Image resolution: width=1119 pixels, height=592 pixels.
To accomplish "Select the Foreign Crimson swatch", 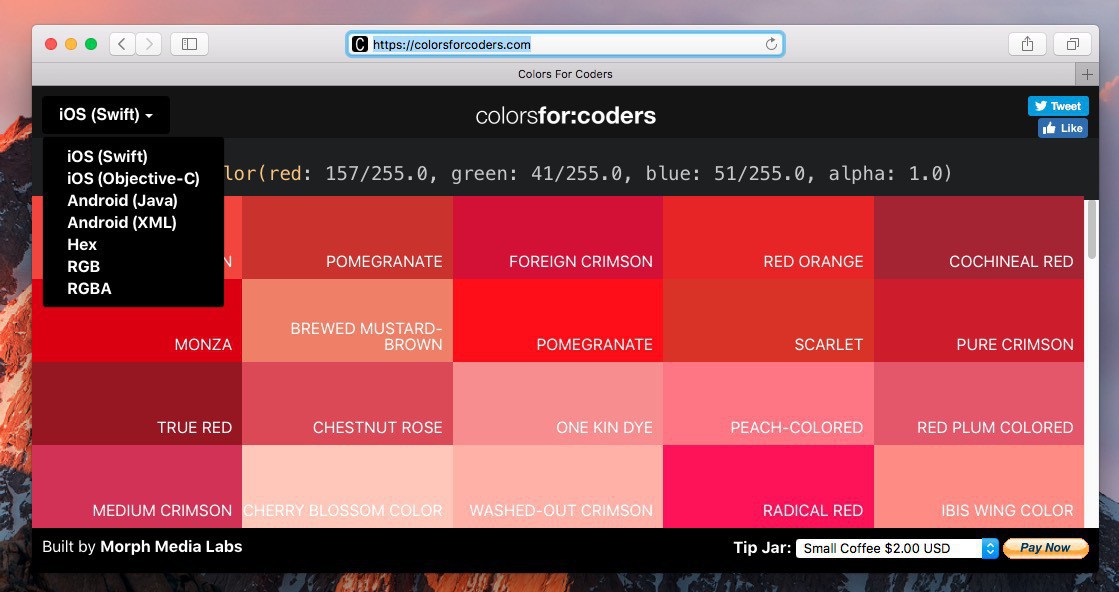I will tap(558, 238).
